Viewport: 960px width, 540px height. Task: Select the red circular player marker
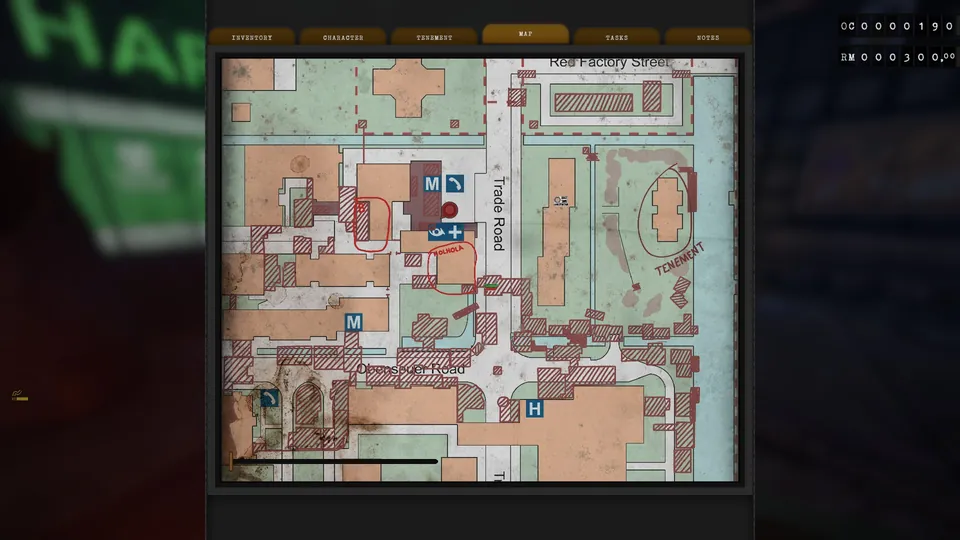tap(450, 210)
